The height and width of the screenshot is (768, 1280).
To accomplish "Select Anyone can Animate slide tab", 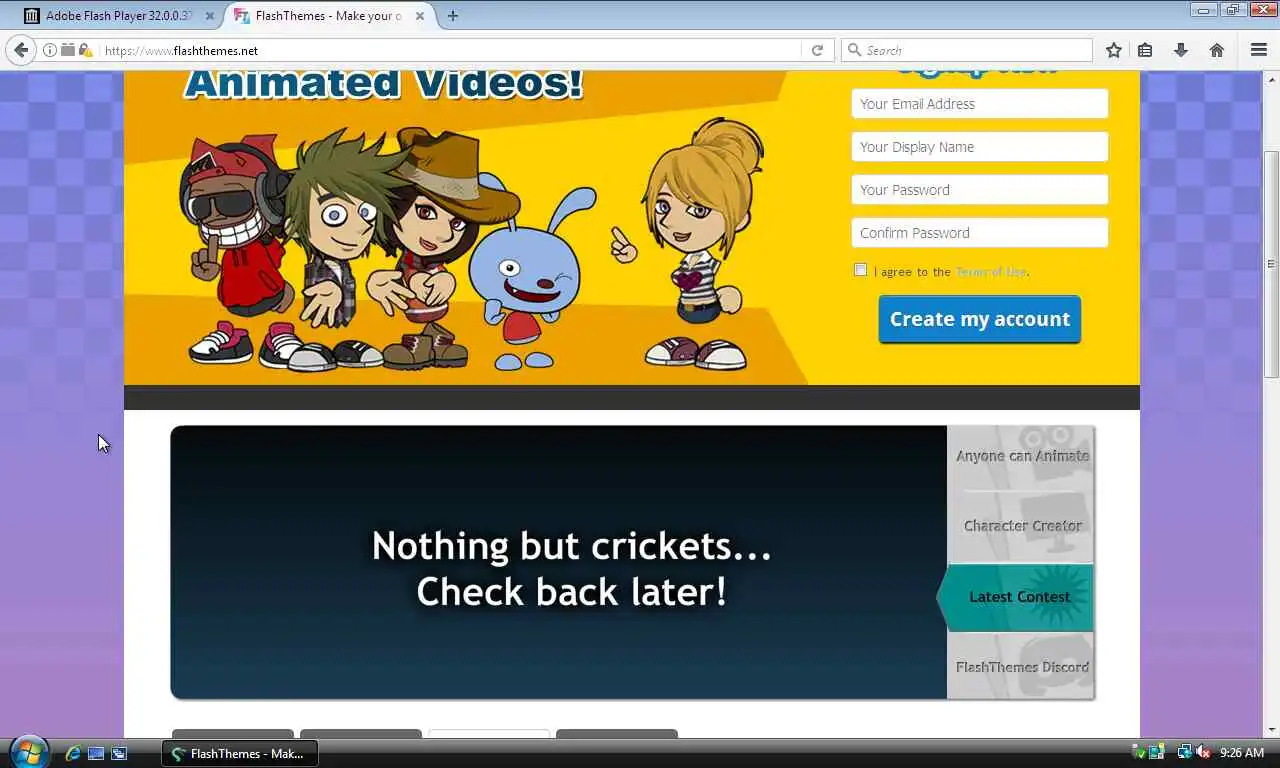I will point(1021,456).
